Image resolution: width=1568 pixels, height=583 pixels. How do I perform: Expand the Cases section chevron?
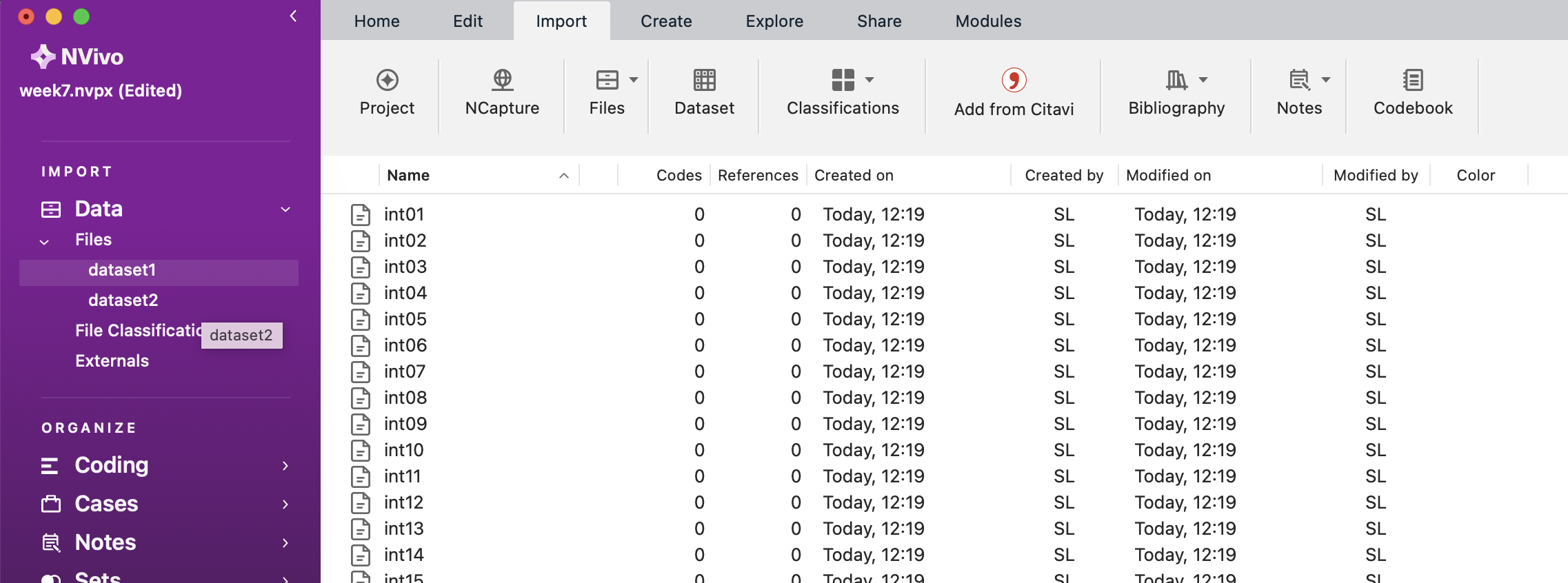(285, 504)
